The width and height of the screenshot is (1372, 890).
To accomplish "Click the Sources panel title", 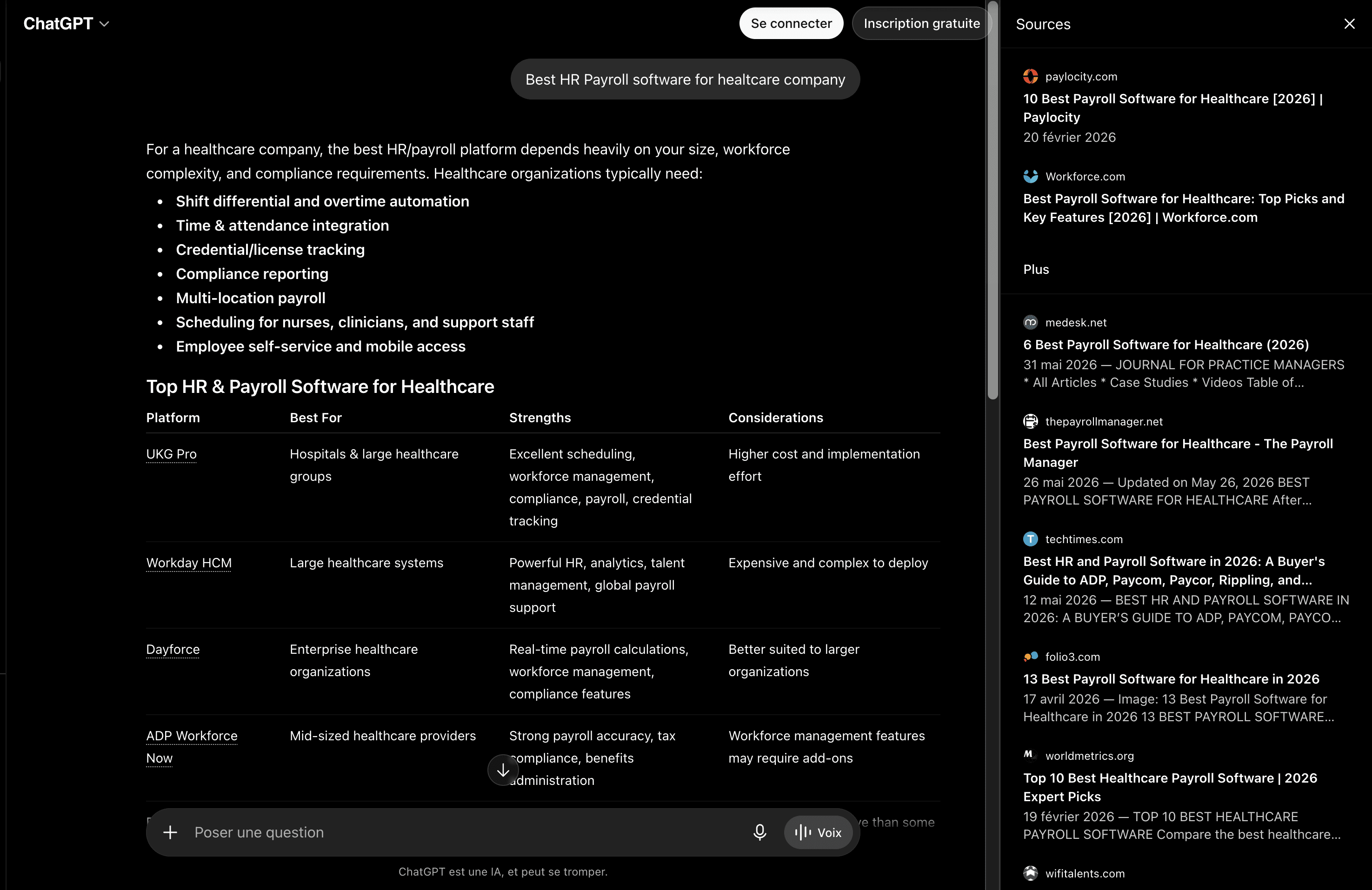I will point(1043,24).
